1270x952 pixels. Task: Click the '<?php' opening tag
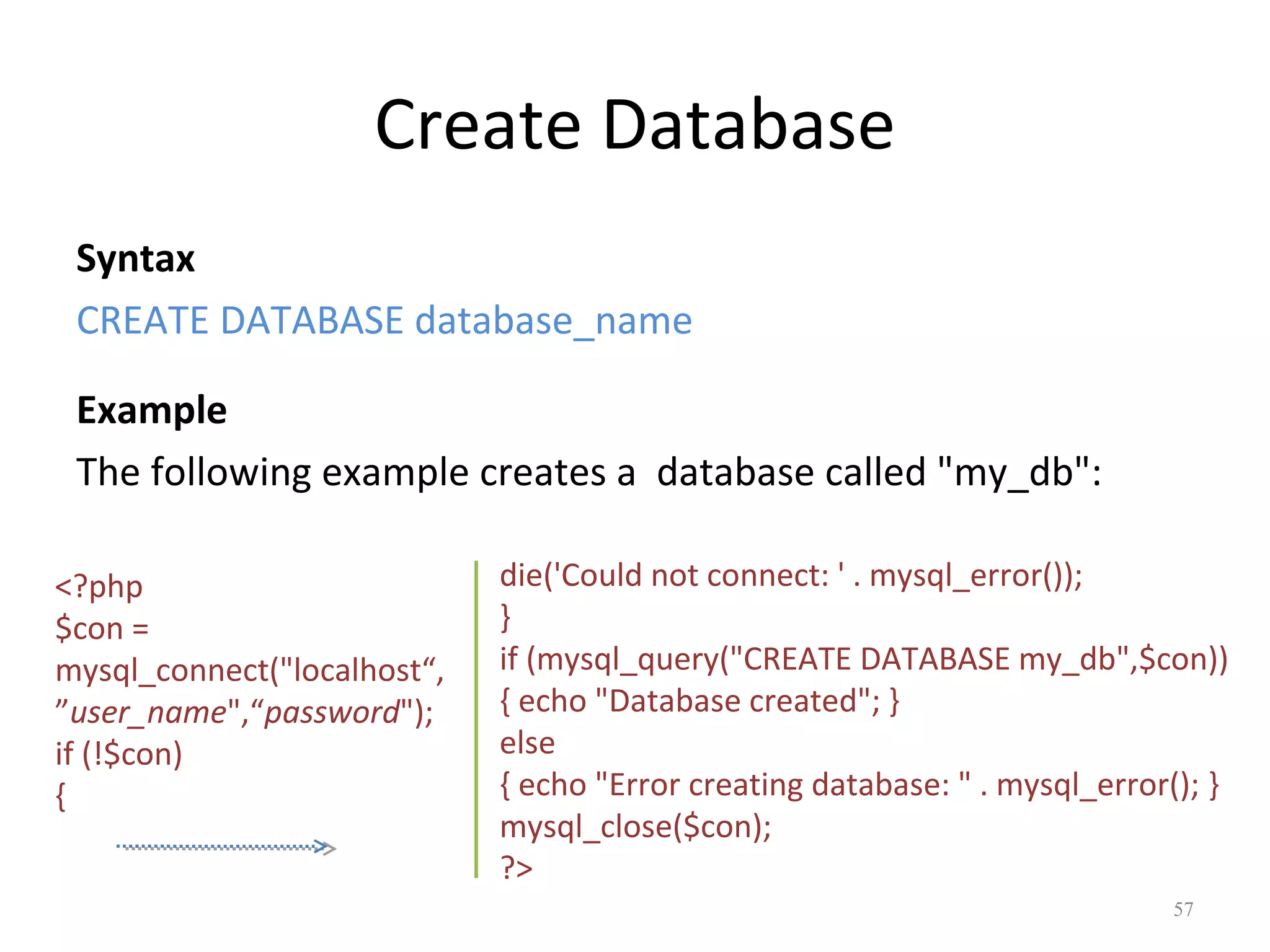99,587
